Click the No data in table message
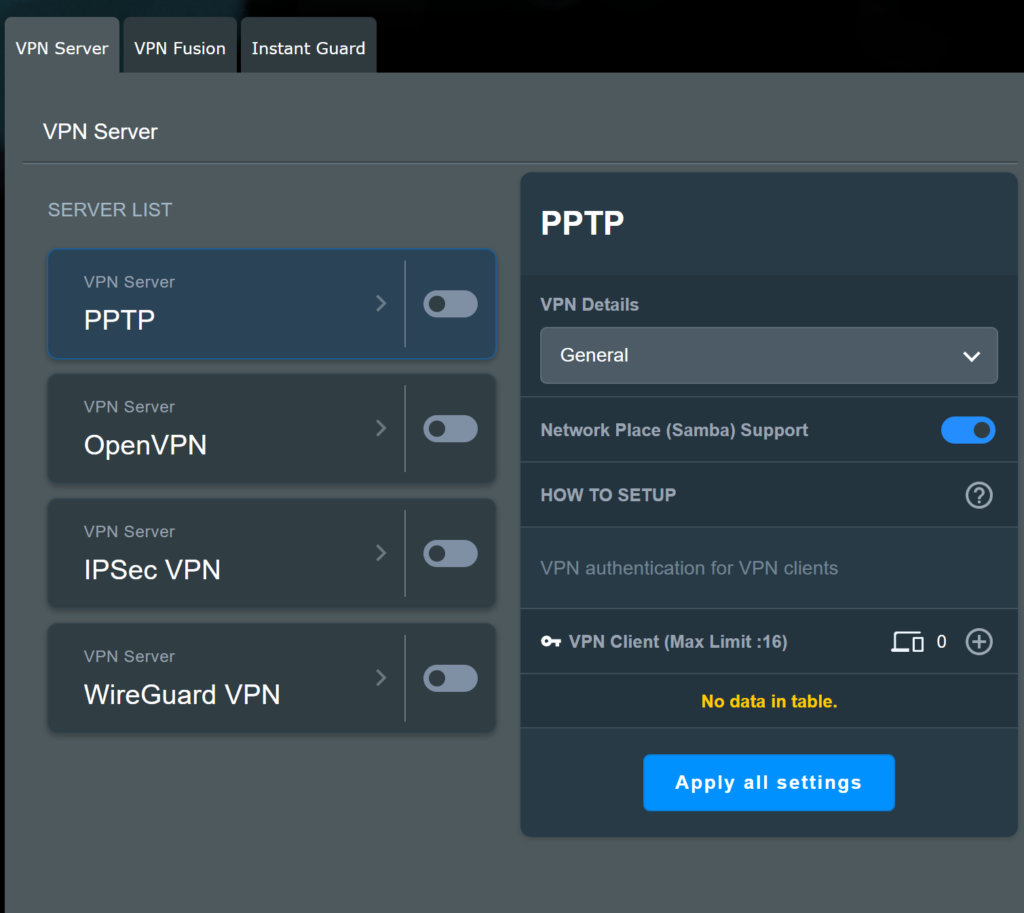This screenshot has height=913, width=1024. [x=769, y=701]
